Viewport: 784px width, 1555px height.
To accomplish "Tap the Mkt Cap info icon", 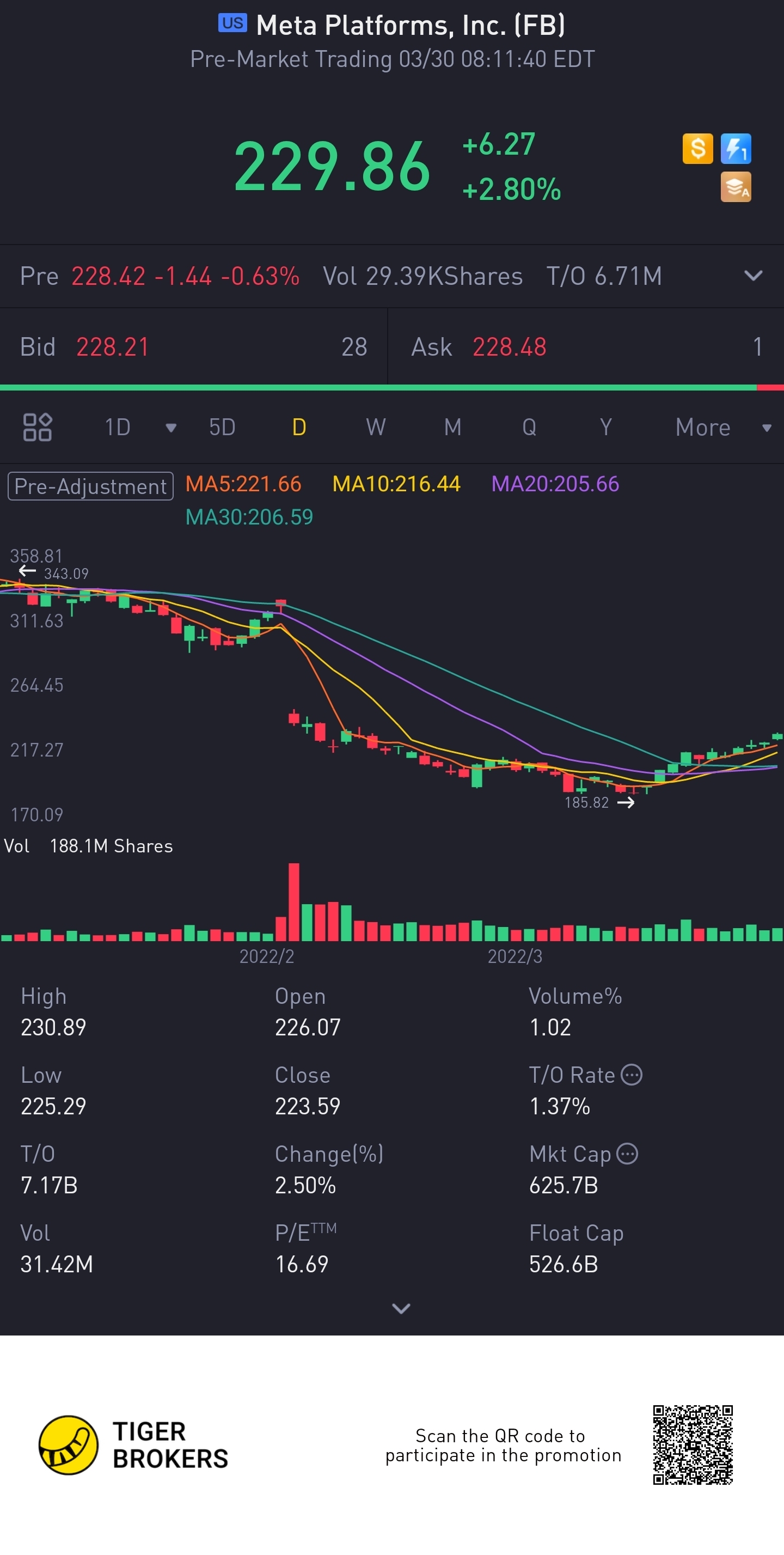I will click(x=628, y=1154).
